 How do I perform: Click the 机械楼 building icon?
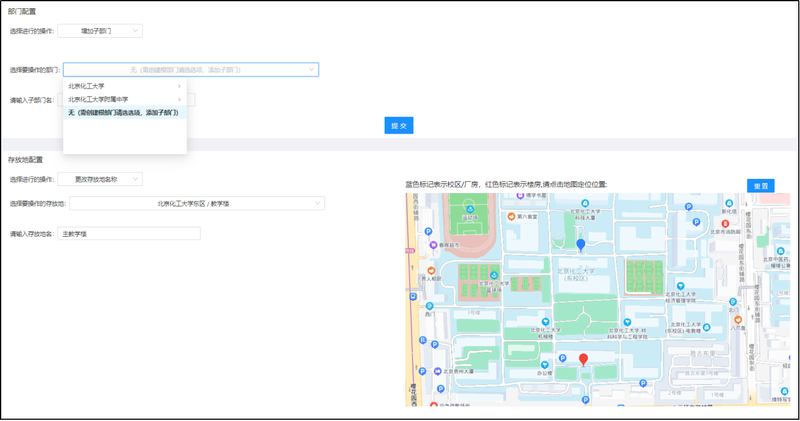point(545,322)
